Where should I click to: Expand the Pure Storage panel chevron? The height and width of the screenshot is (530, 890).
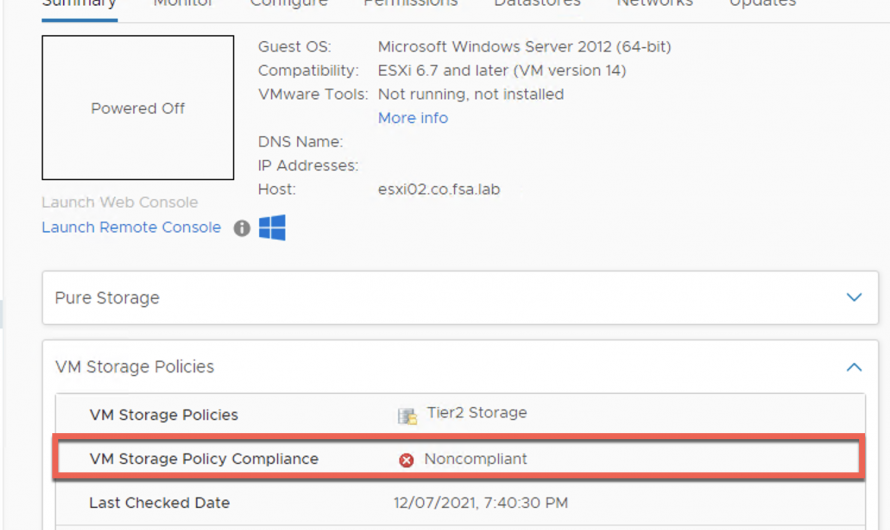[853, 298]
